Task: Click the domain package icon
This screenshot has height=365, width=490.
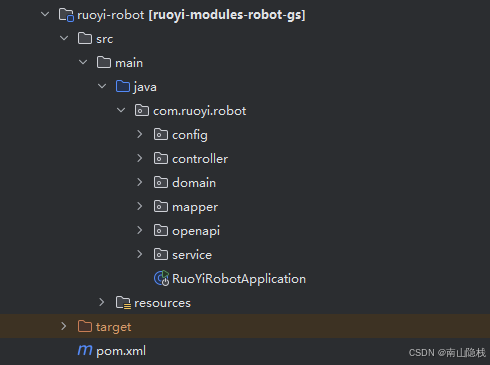Action: tap(161, 182)
